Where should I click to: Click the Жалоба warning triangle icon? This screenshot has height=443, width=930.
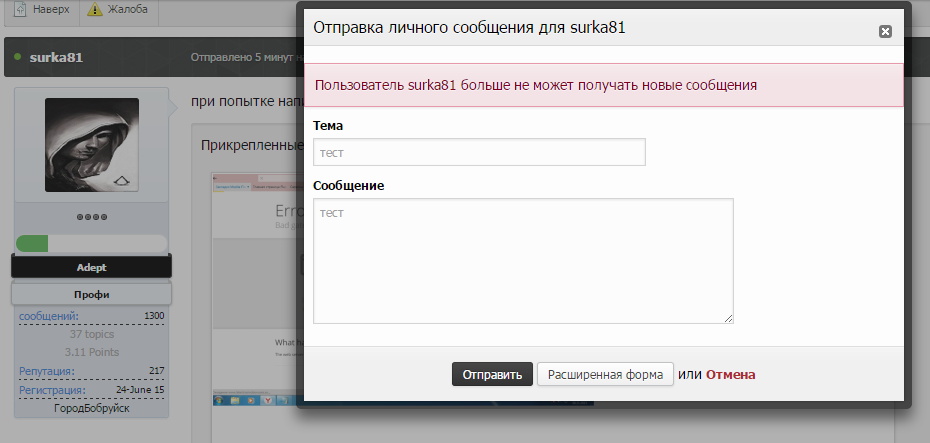pyautogui.click(x=95, y=10)
